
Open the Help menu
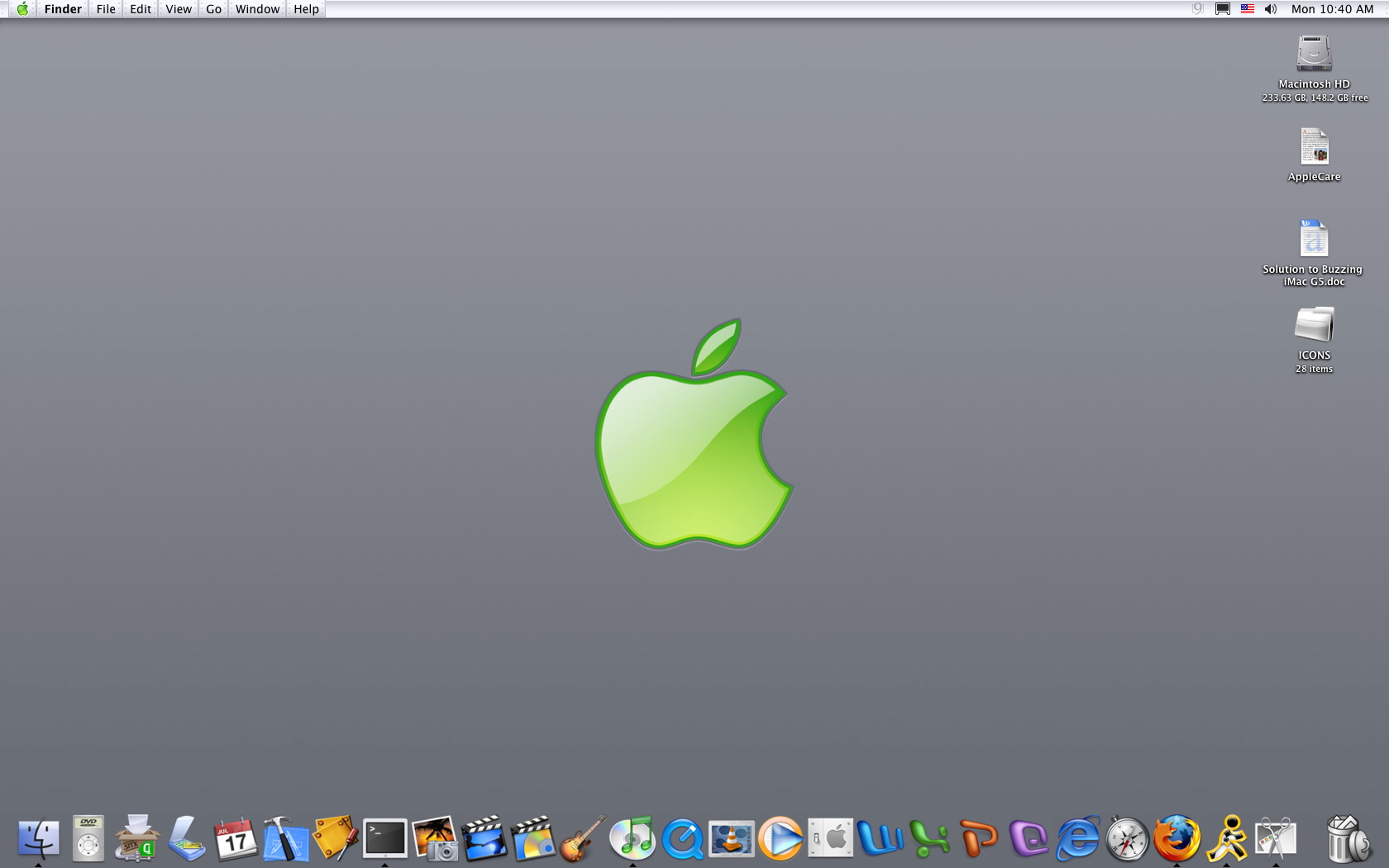click(x=306, y=9)
